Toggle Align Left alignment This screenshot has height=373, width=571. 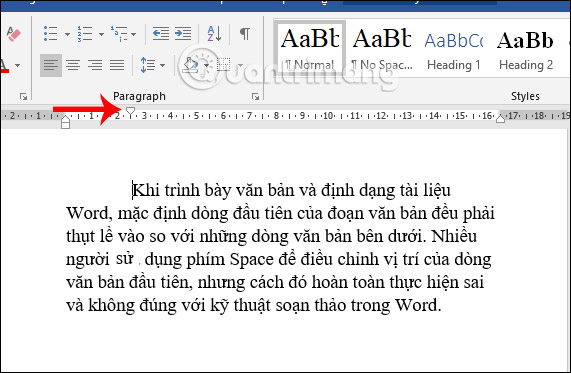click(x=51, y=65)
